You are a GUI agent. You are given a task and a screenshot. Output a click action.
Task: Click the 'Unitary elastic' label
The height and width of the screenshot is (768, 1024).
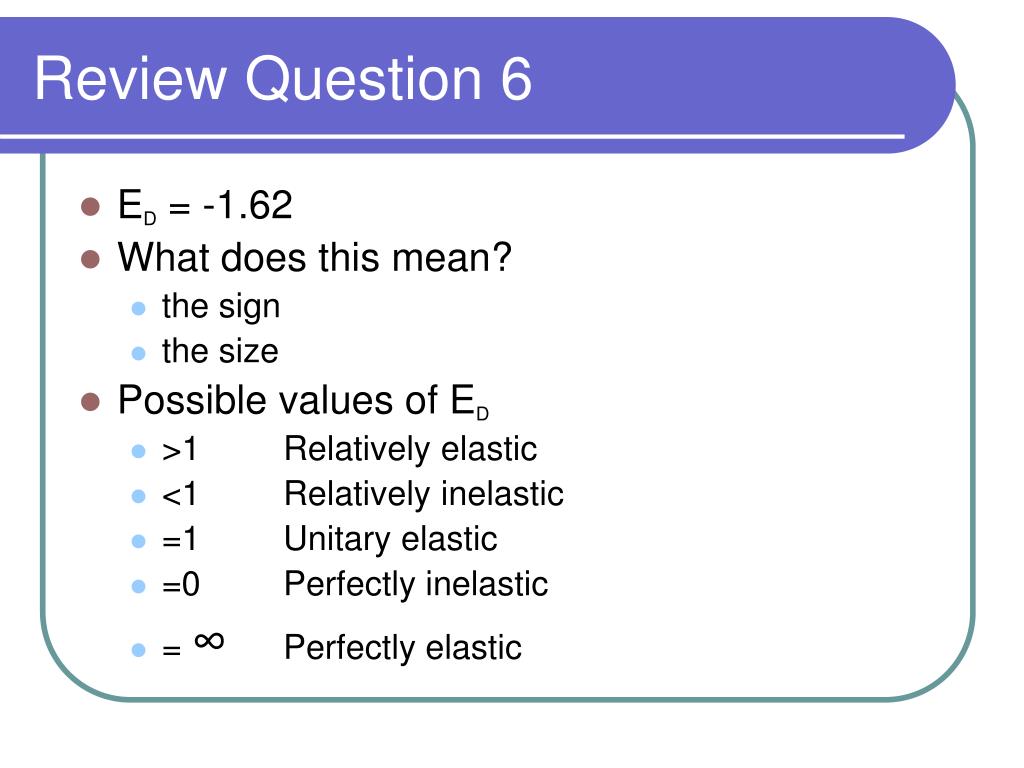(391, 539)
